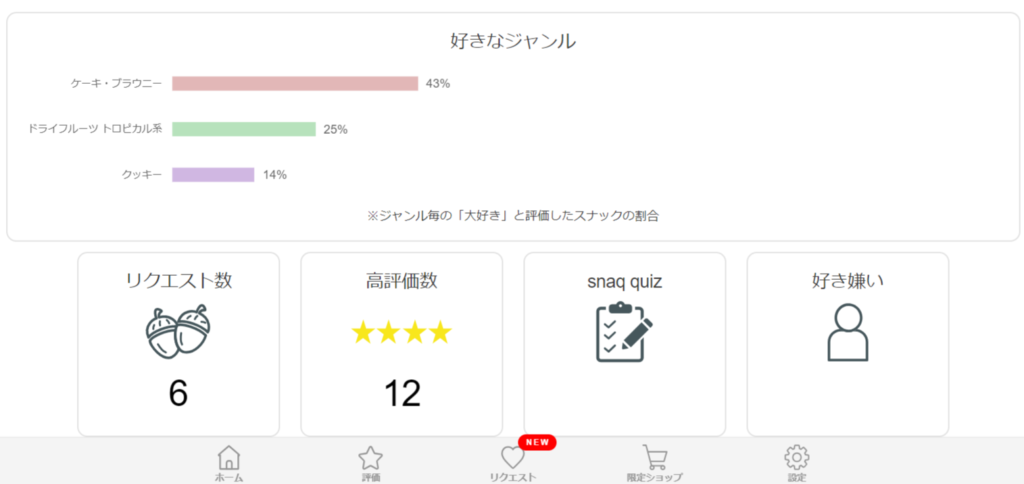
Task: Click the green ドライフルーツ トロピカル系 bar
Action: point(244,129)
